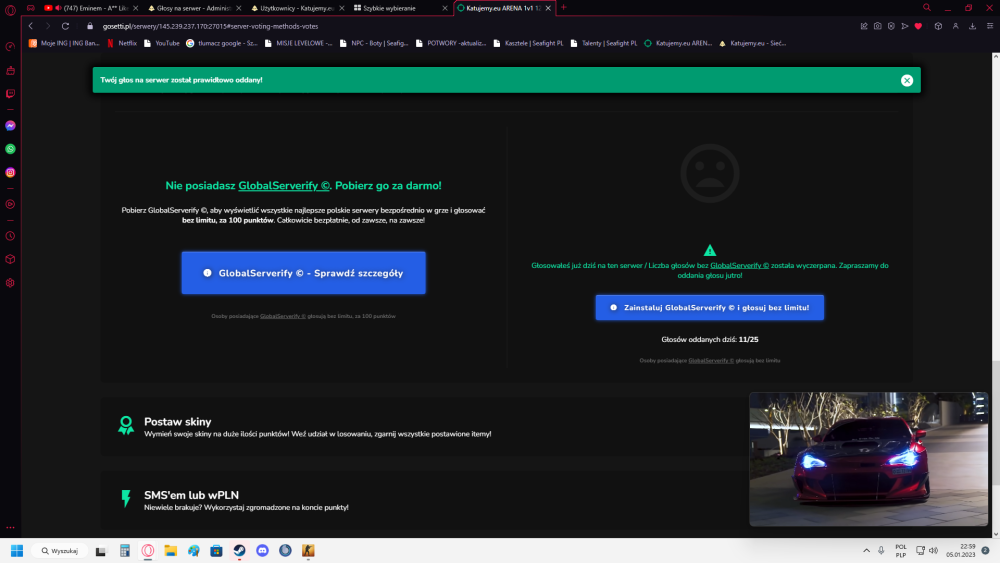The height and width of the screenshot is (563, 1000).
Task: Open sidebar three-dots setup menu
Action: (10, 527)
